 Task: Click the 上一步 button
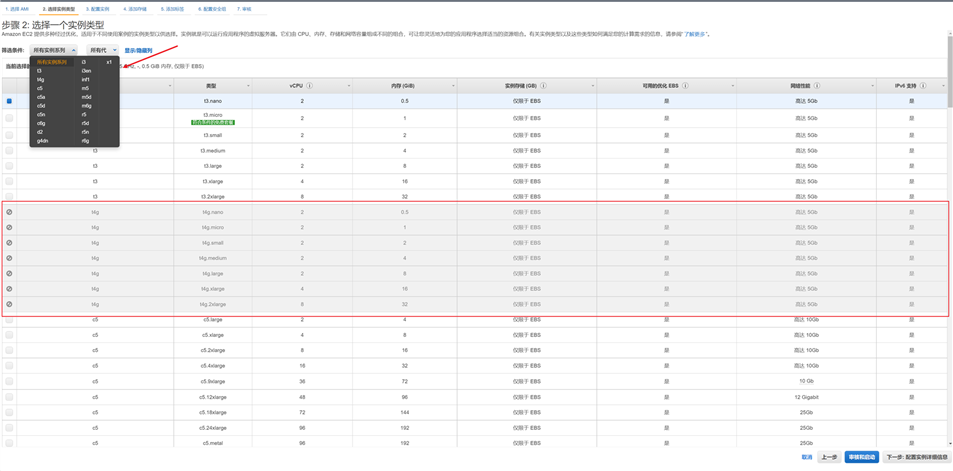tap(829, 457)
